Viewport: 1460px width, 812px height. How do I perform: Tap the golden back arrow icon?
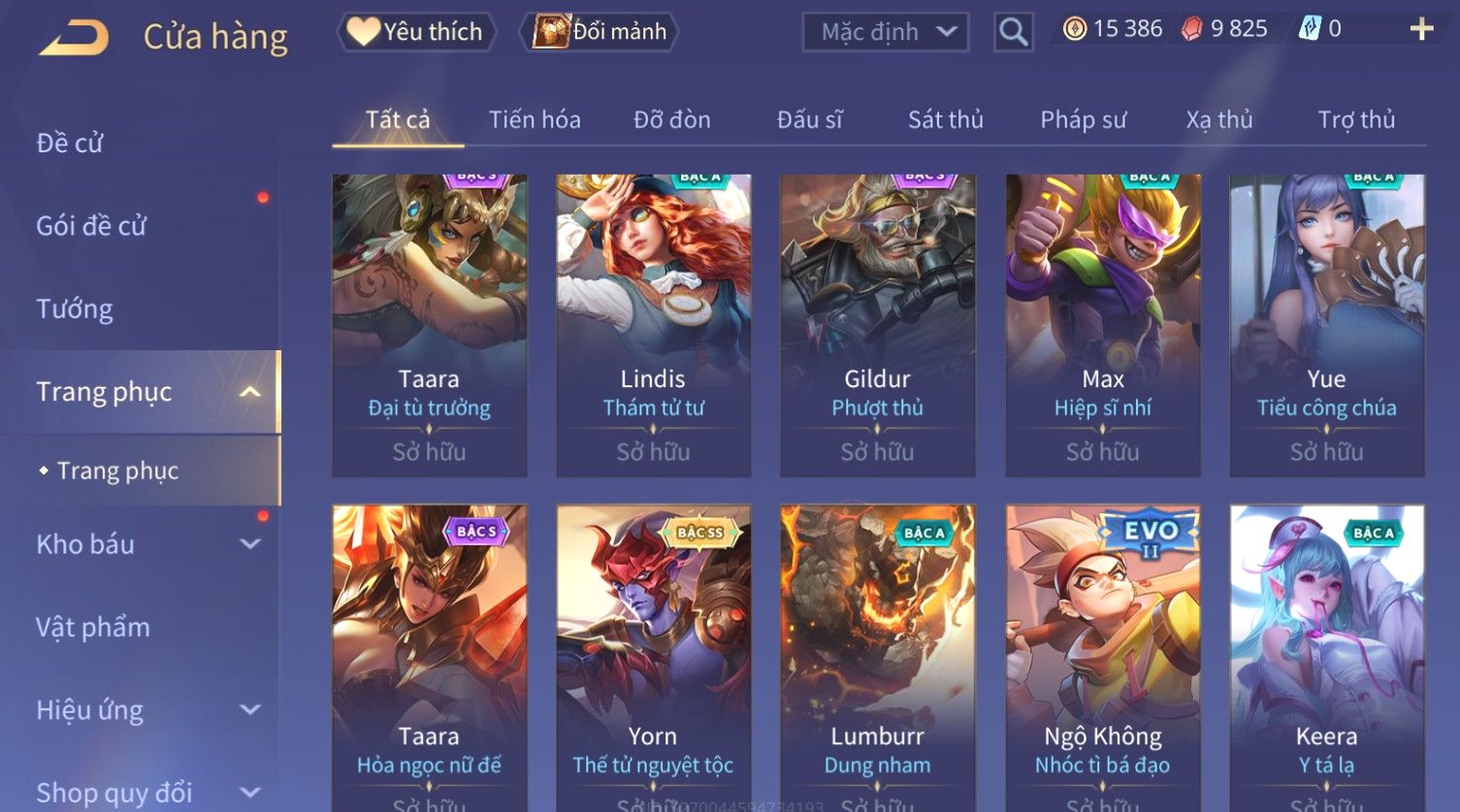[74, 38]
